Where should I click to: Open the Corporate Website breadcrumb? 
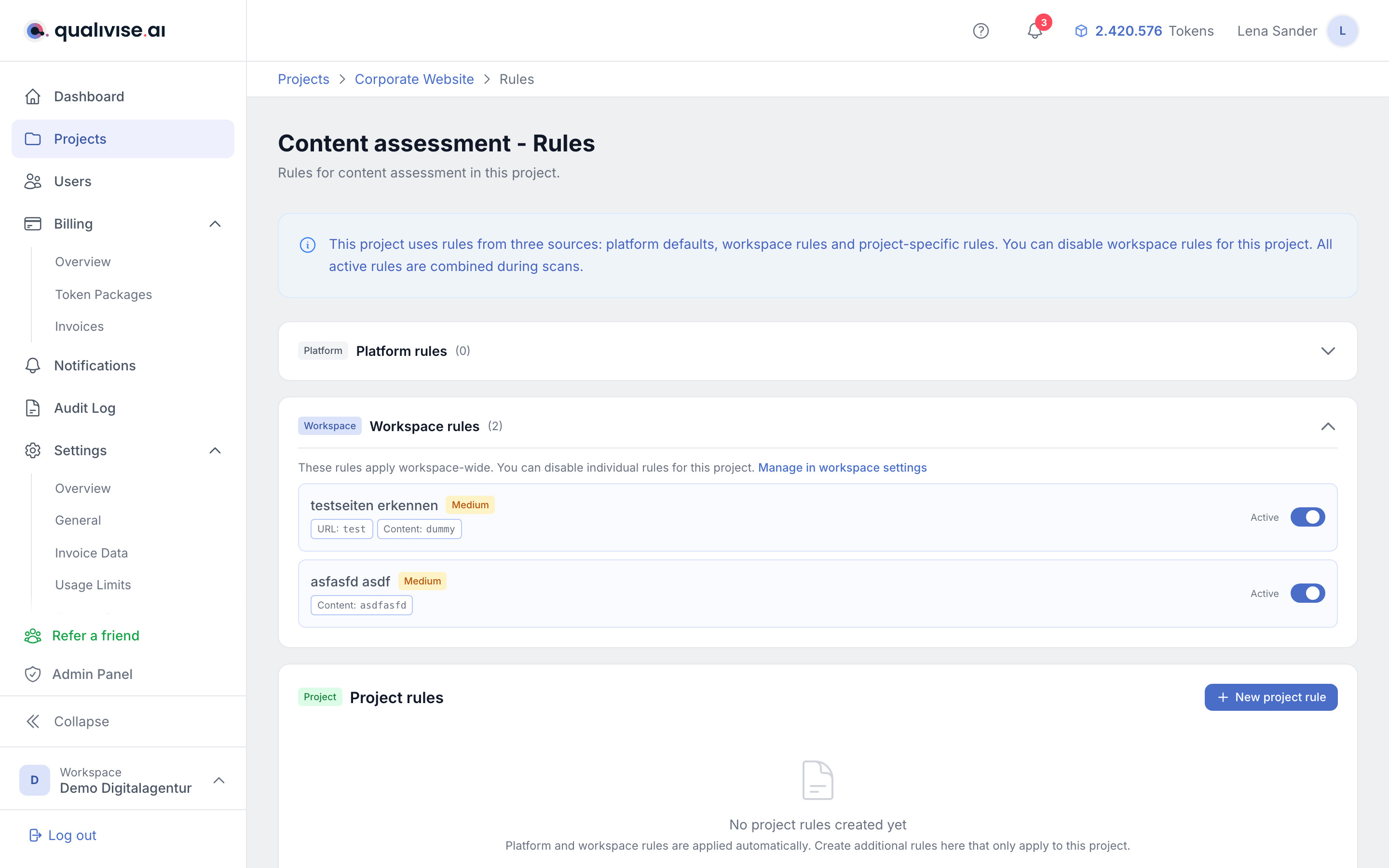point(414,79)
